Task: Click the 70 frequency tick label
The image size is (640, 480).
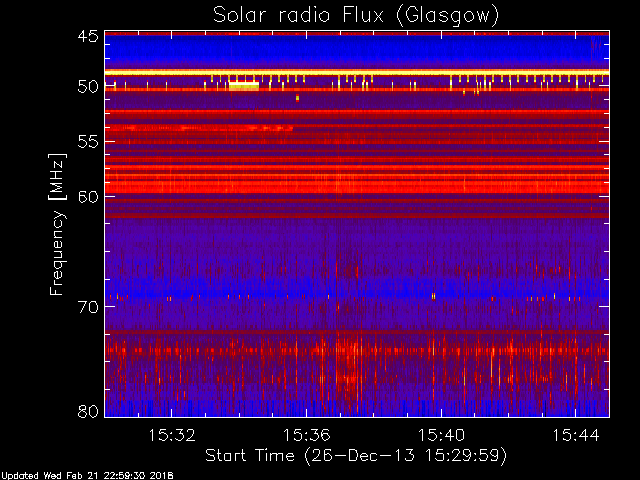Action: 88,307
